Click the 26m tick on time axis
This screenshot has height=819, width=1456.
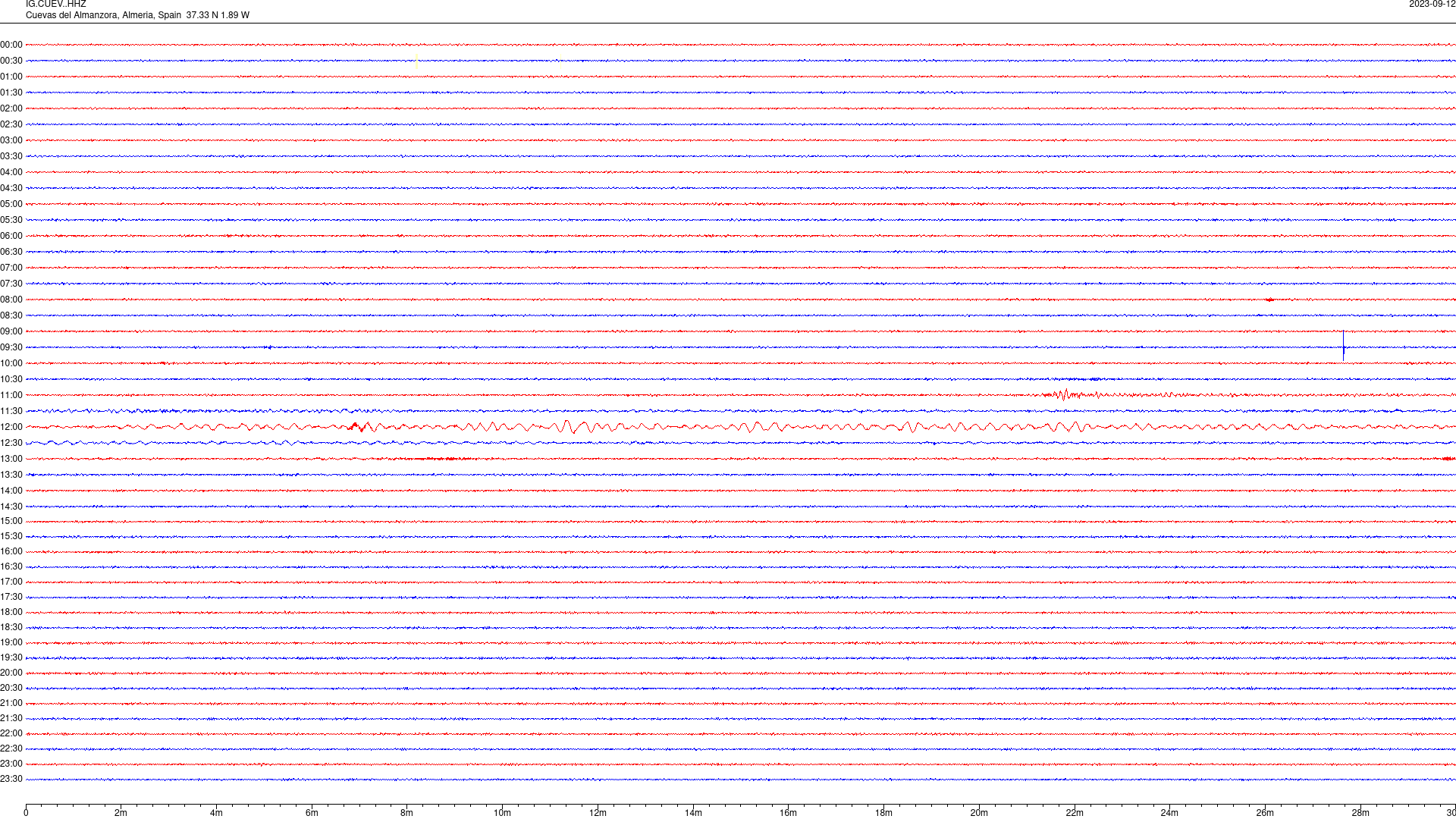[x=1265, y=812]
